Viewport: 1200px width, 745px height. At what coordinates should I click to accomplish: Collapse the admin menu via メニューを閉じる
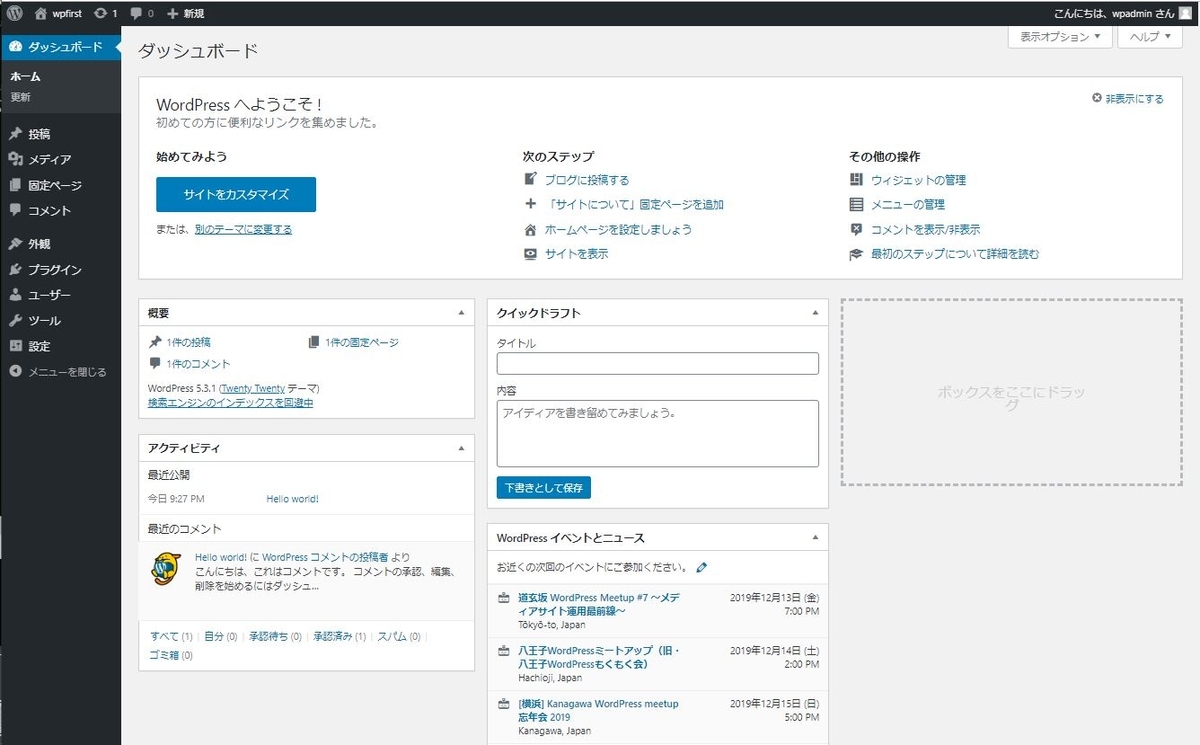coord(60,371)
